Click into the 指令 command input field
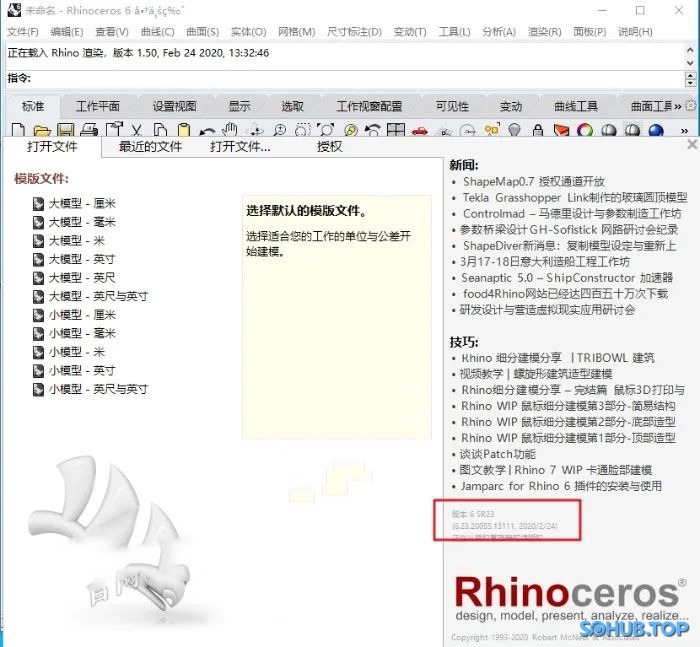The width and height of the screenshot is (700, 647). tap(350, 78)
